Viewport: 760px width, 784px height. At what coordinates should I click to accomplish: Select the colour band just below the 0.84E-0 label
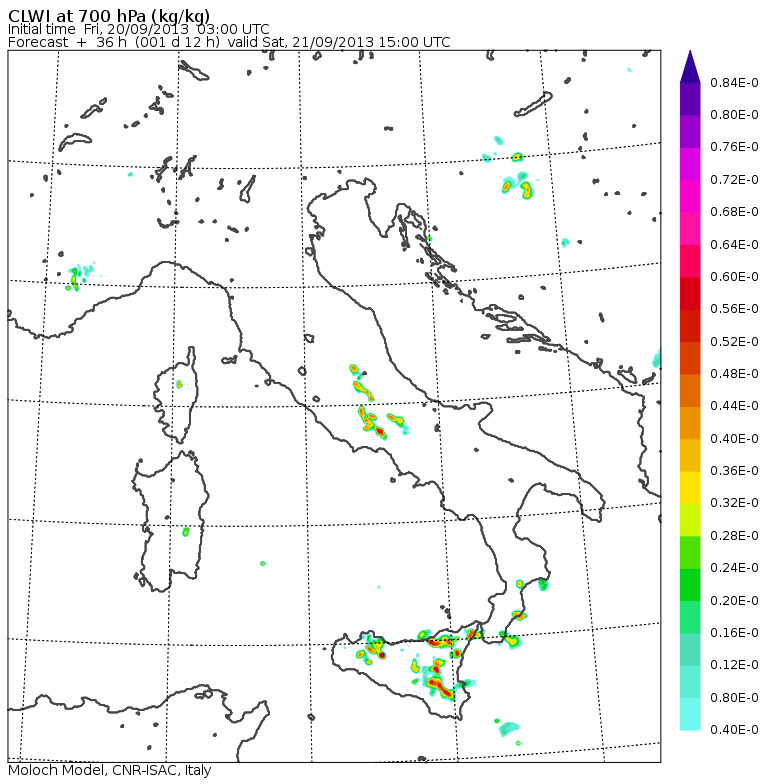[x=690, y=99]
